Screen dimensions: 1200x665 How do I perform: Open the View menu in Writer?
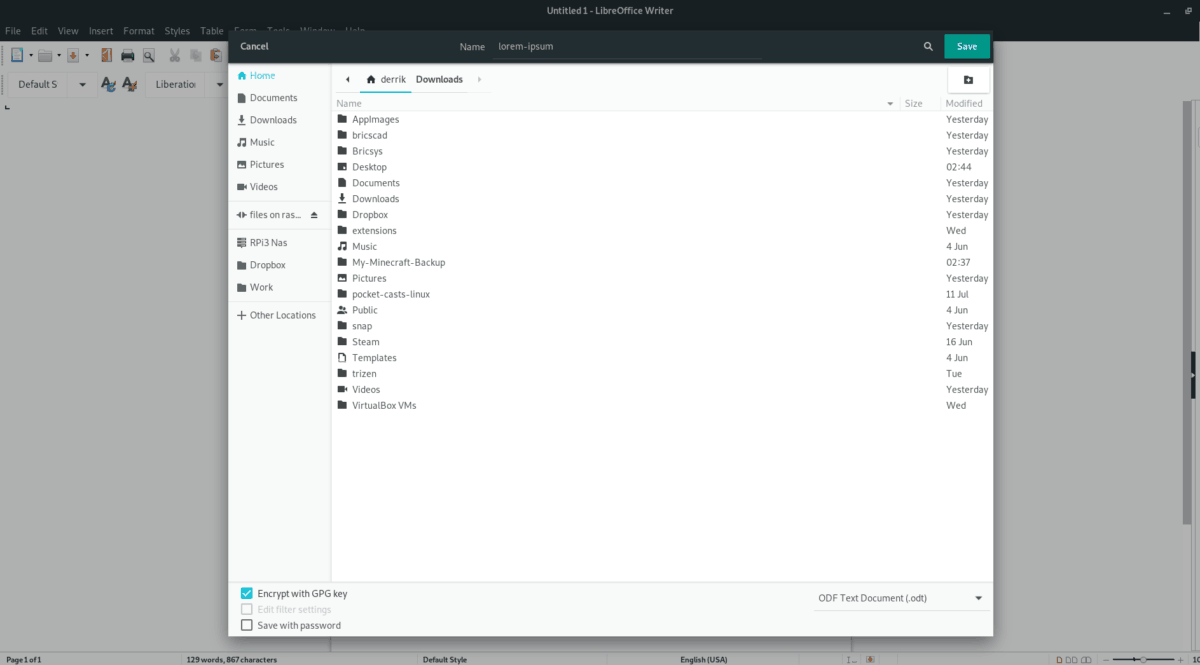[68, 31]
